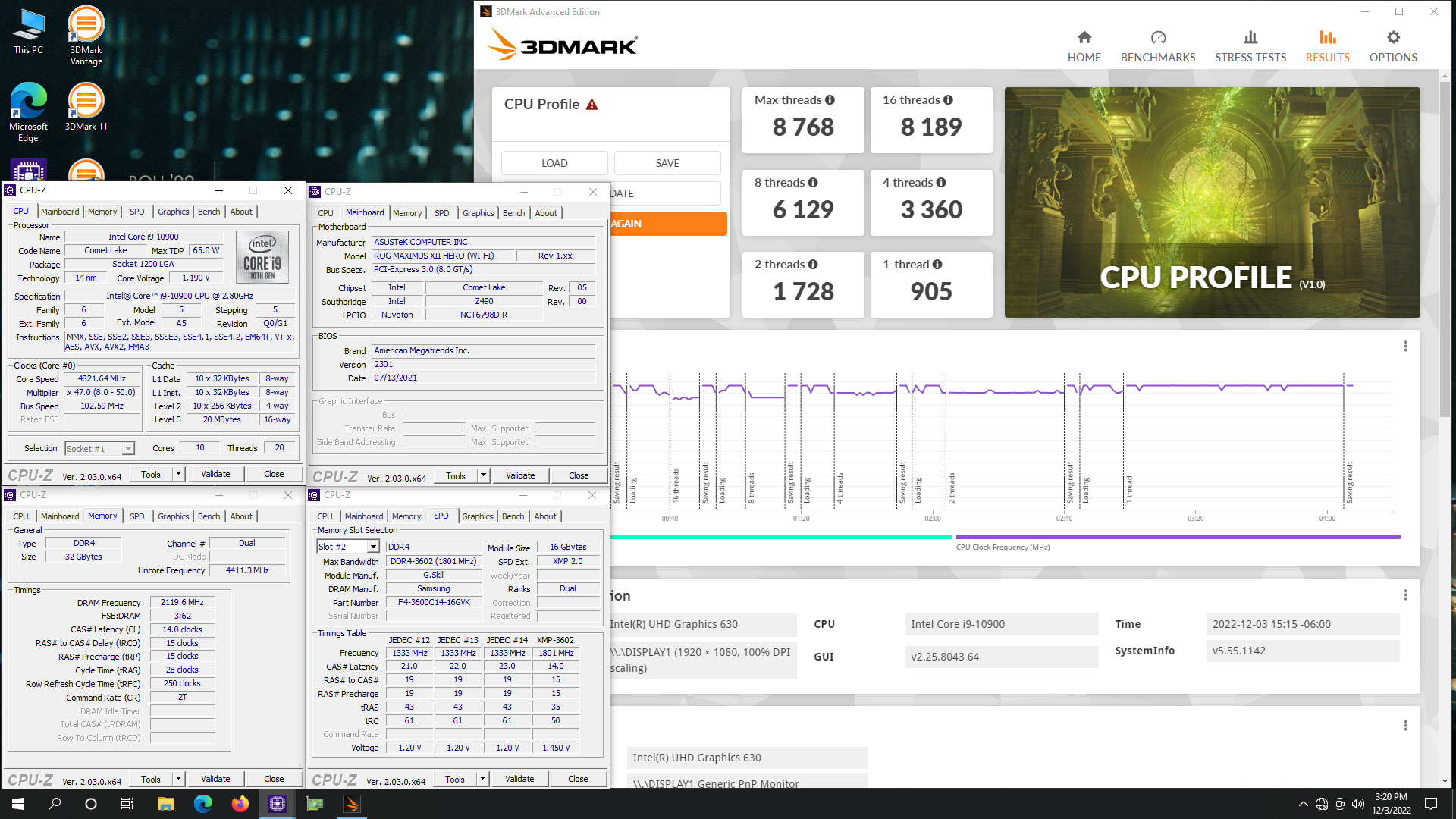Select CPU tab in CPU-Z Mainboard window
Viewport: 1456px width, 819px height.
(325, 213)
